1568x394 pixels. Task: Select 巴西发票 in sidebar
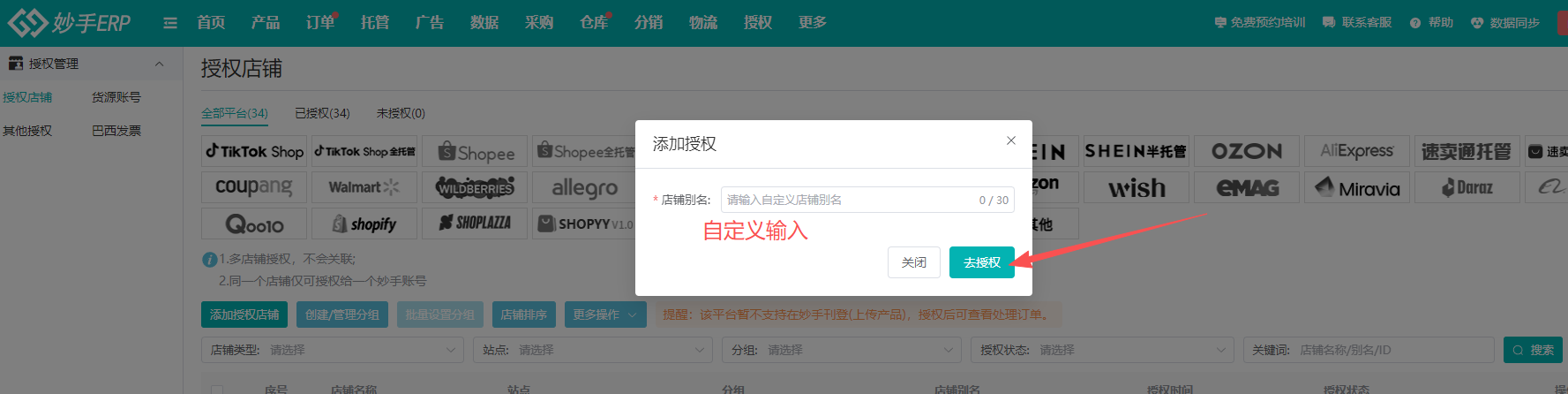click(x=116, y=131)
